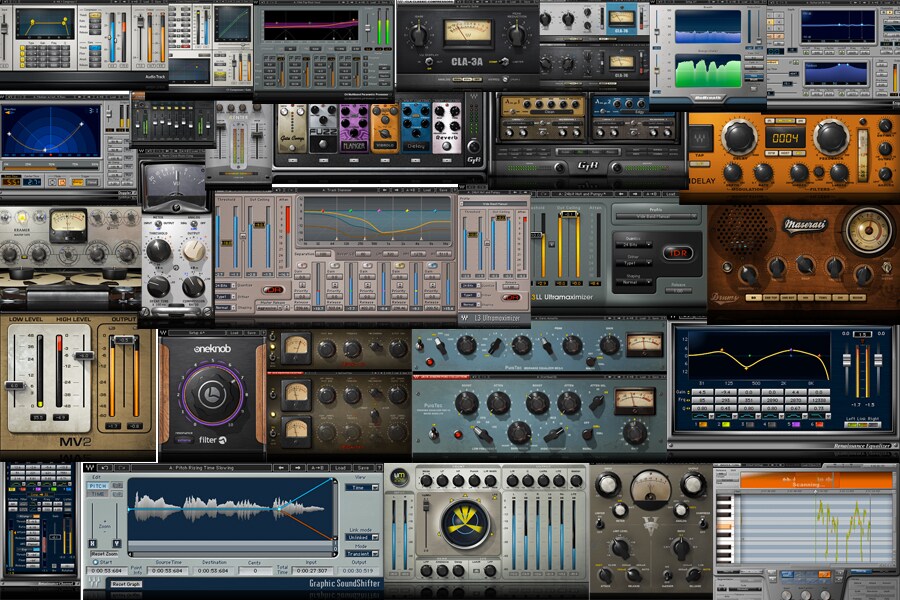
Task: Select the Start radio button in GraphicSoundShifter
Action: (96, 563)
